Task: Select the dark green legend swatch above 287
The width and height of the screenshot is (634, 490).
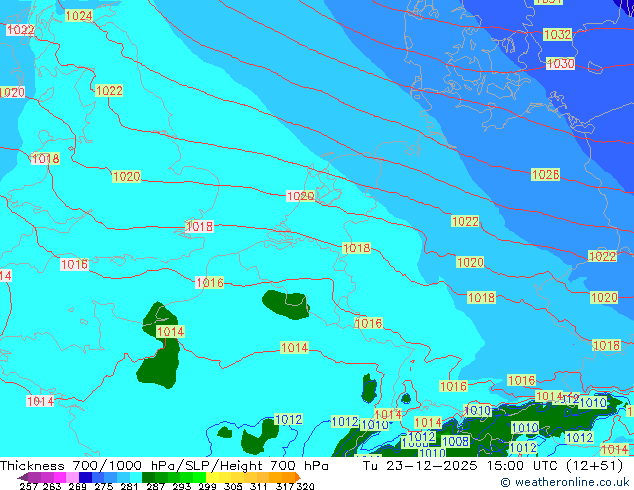Action: [x=148, y=477]
